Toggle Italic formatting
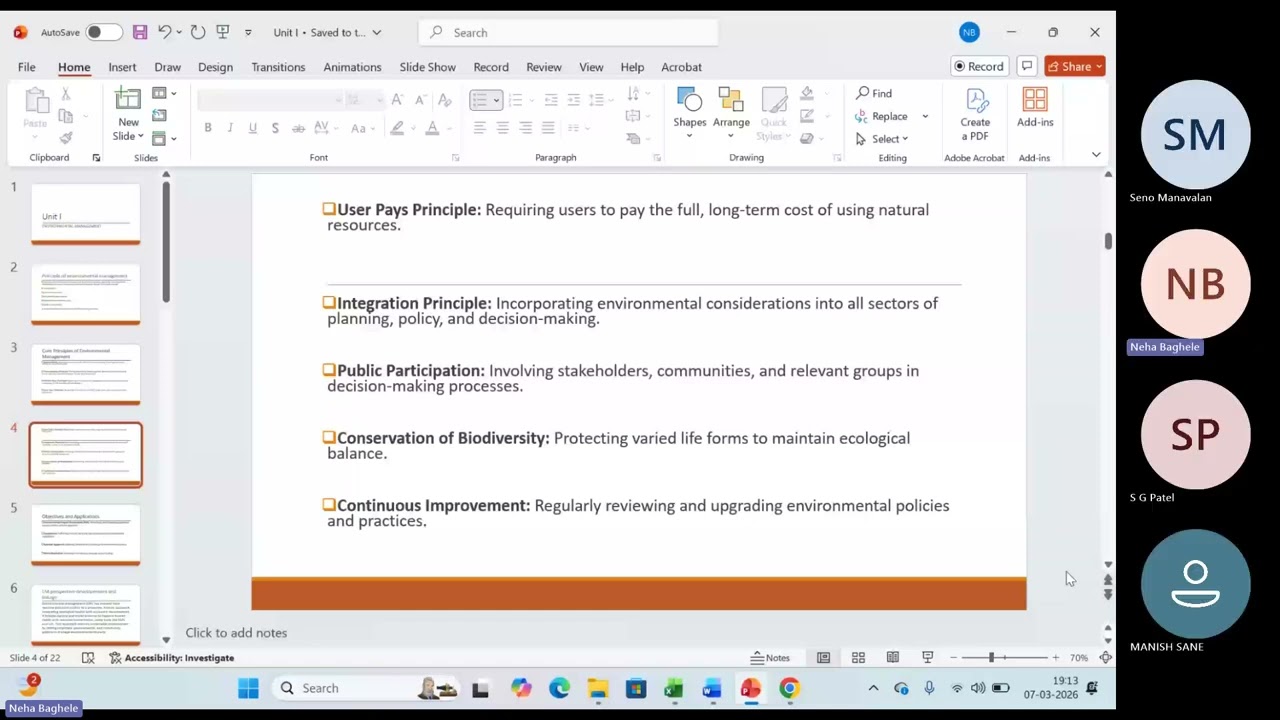This screenshot has height=720, width=1280. pyautogui.click(x=230, y=128)
